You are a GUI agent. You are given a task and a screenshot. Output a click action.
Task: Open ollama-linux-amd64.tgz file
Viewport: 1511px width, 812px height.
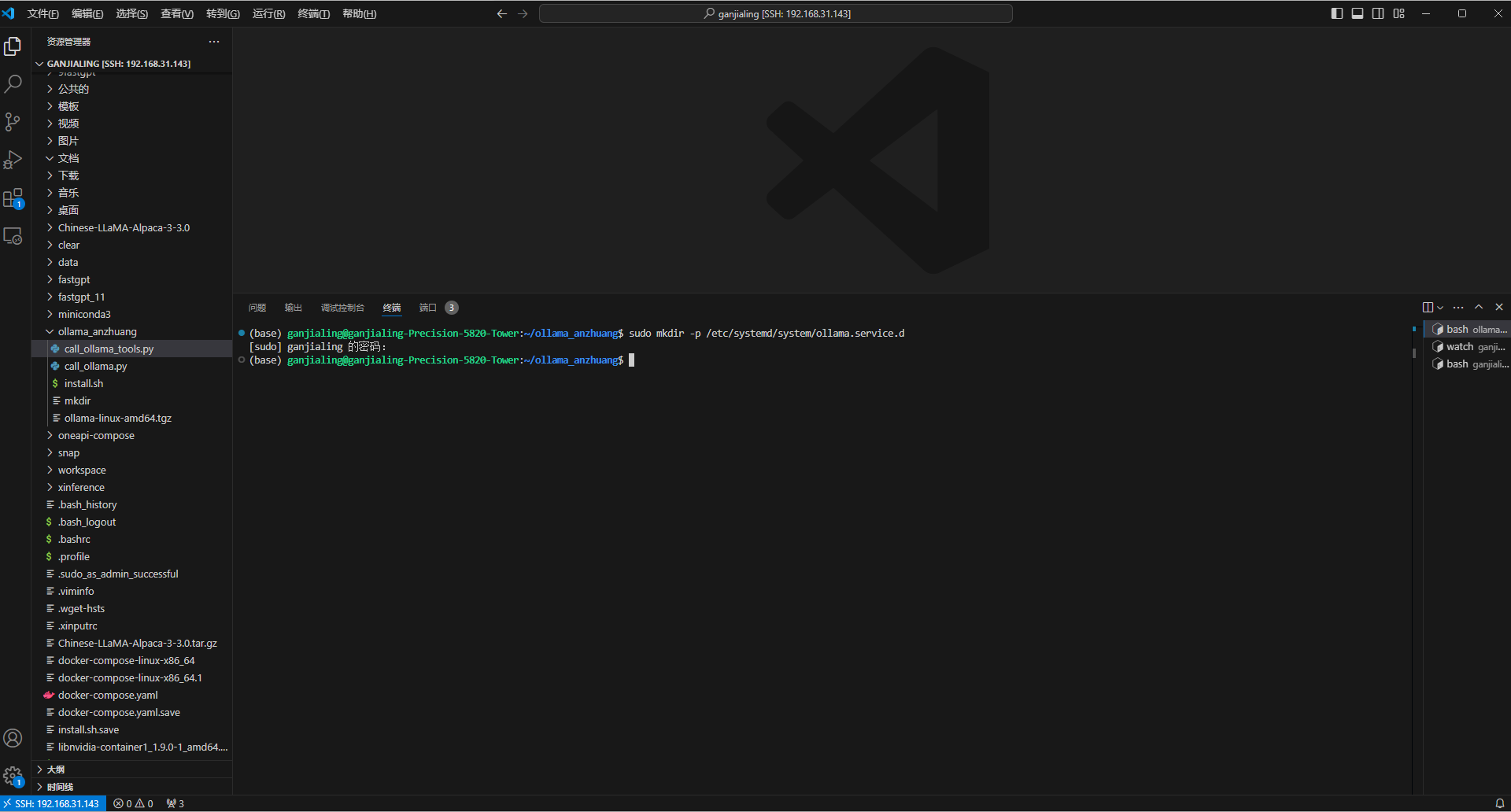[131, 418]
